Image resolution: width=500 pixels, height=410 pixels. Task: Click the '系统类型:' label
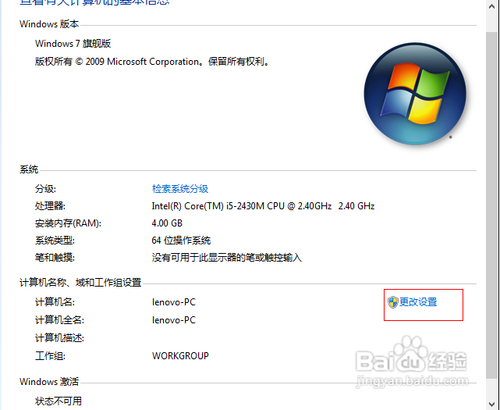[55, 240]
